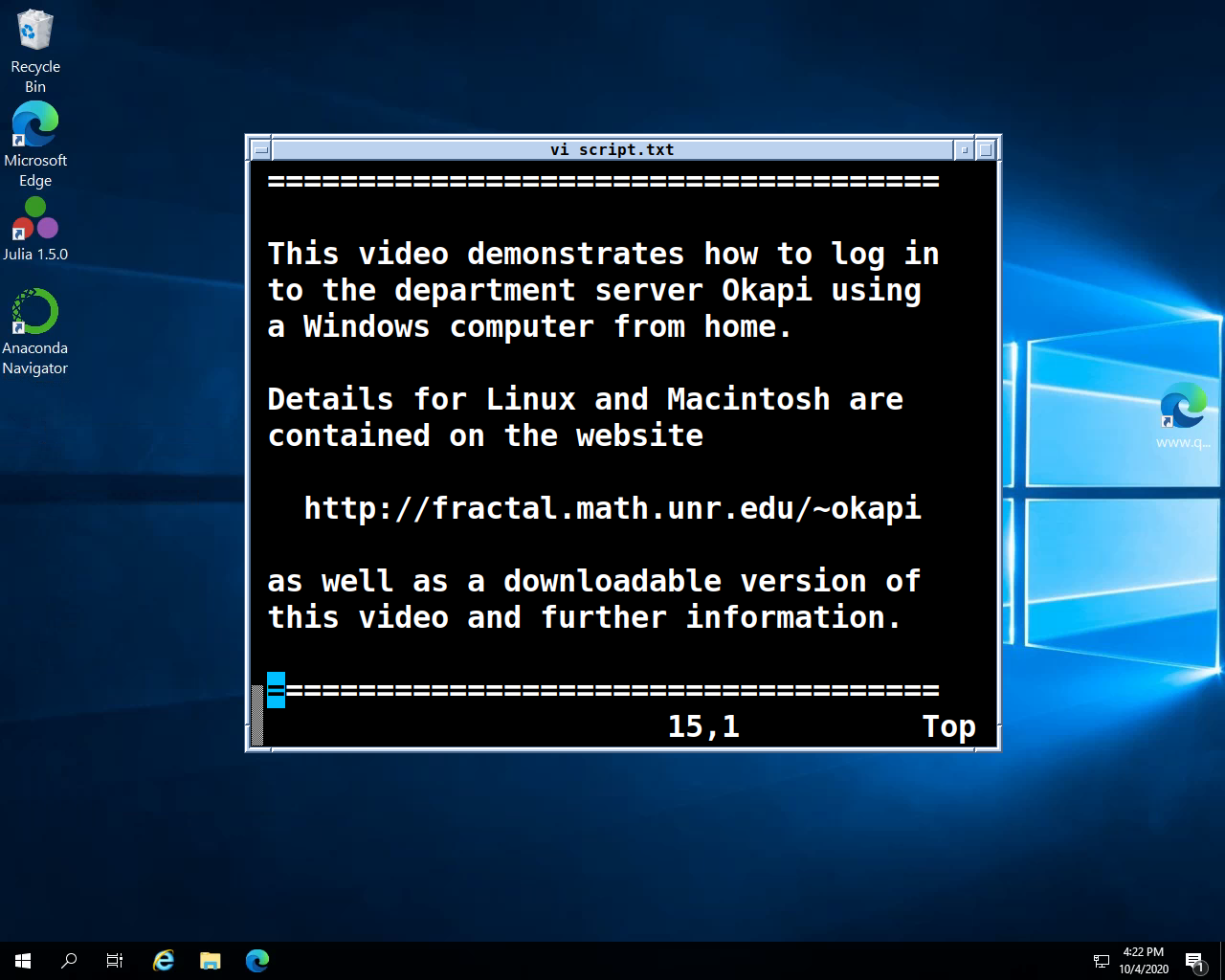Click the network status tray icon
This screenshot has height=980, width=1225.
point(1102,961)
